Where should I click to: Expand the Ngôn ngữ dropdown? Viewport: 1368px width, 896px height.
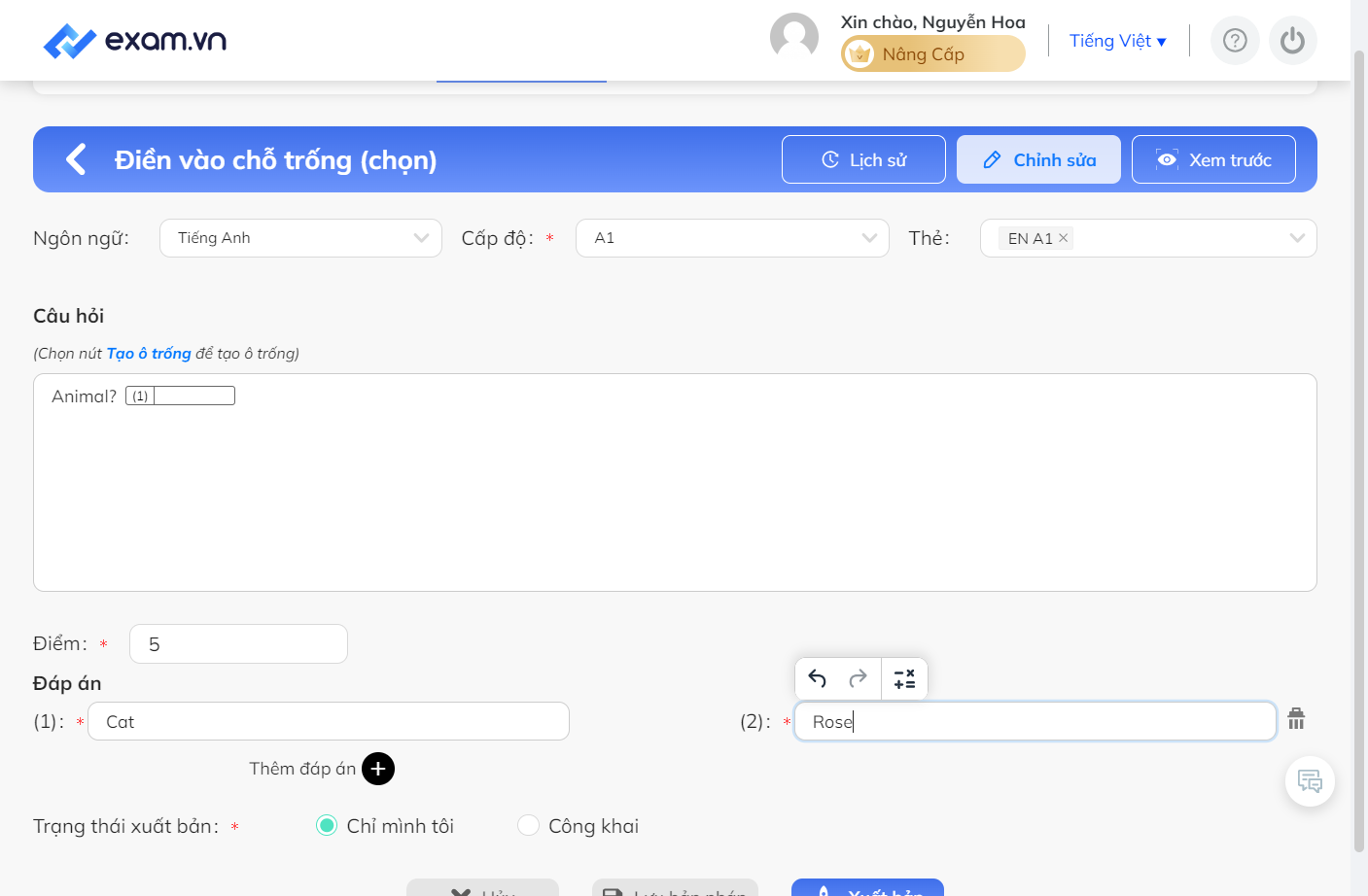[300, 238]
